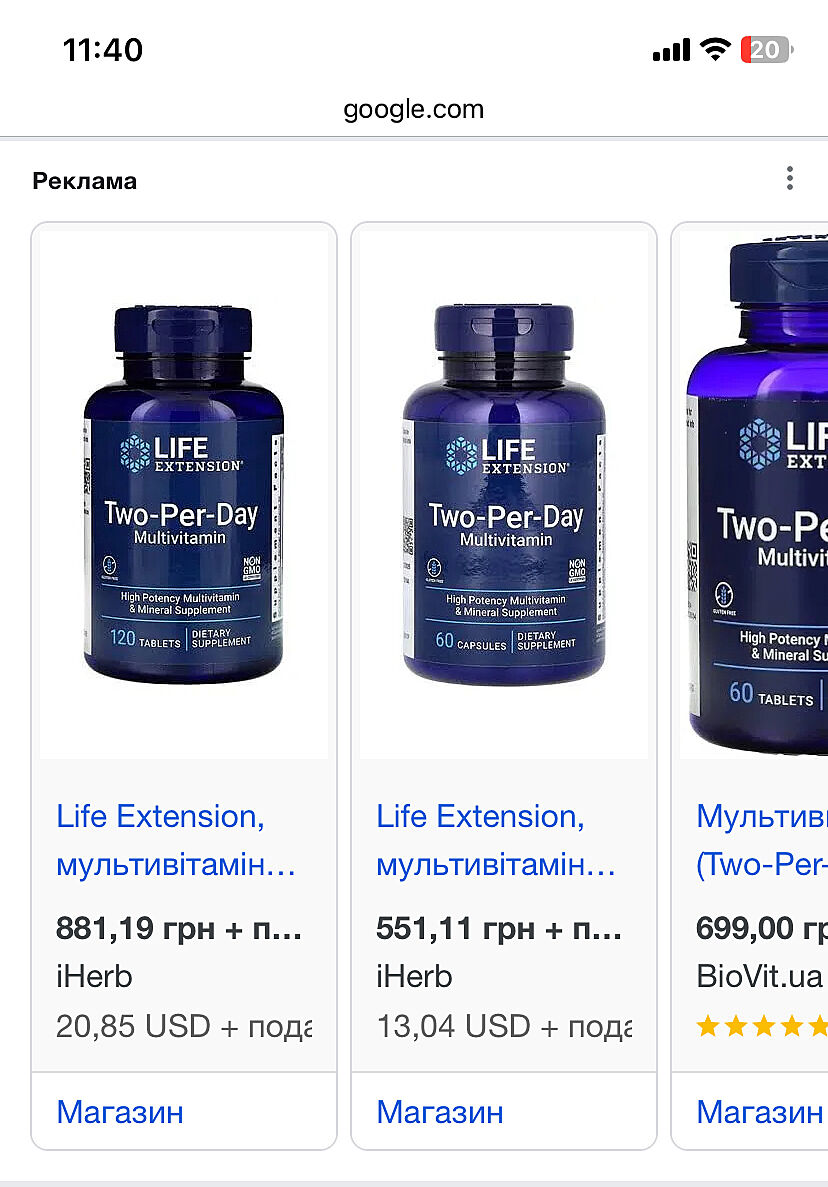Viewport: 828px width, 1187px height.
Task: Tap the cellular signal bars icon
Action: [x=671, y=50]
